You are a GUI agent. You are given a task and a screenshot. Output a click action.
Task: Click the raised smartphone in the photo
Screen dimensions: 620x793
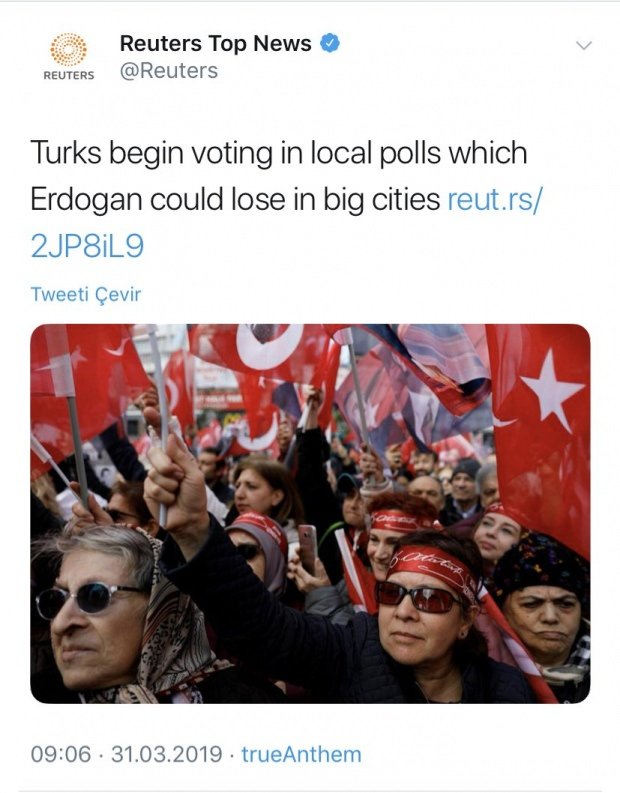point(307,548)
